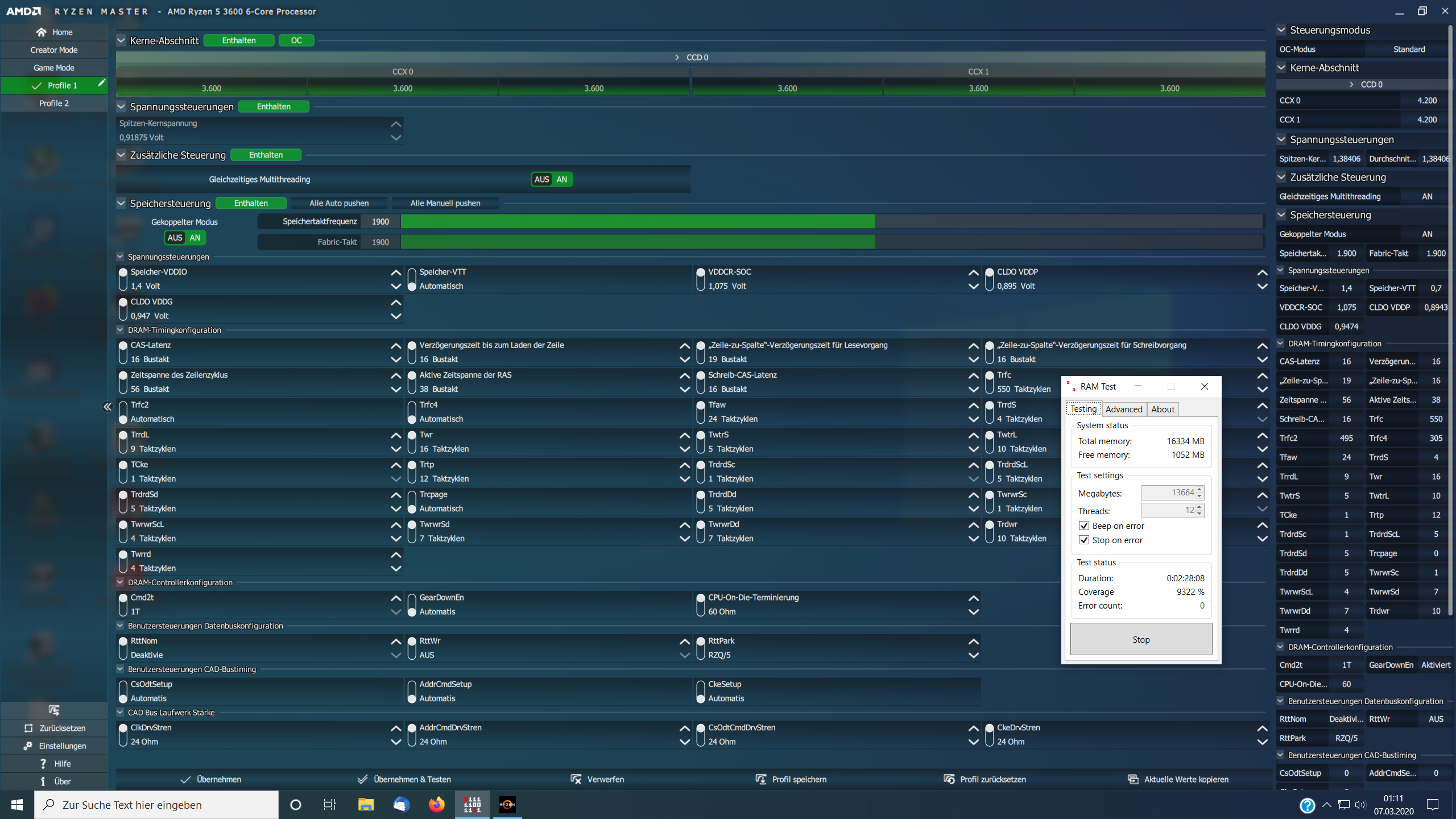
Task: Collapse the Kerne-Abschnitt section
Action: tap(121, 40)
